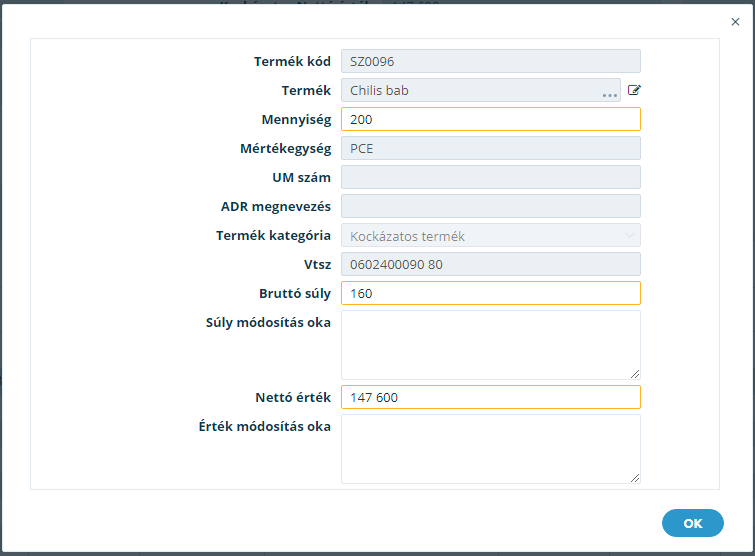Screen dimensions: 755x556
Task: Click the Érték módosítás oka textarea
Action: [x=491, y=449]
